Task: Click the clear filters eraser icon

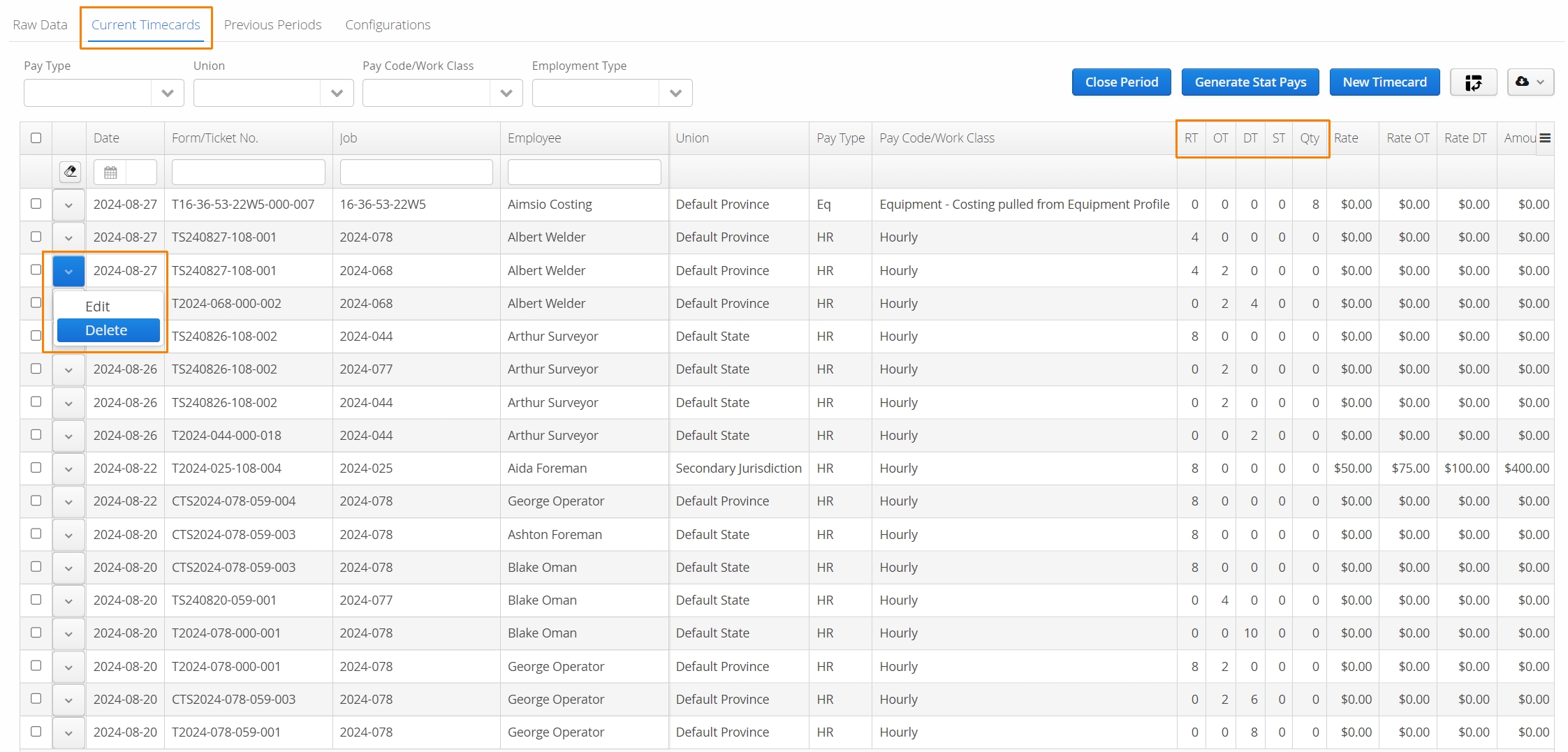Action: click(70, 172)
